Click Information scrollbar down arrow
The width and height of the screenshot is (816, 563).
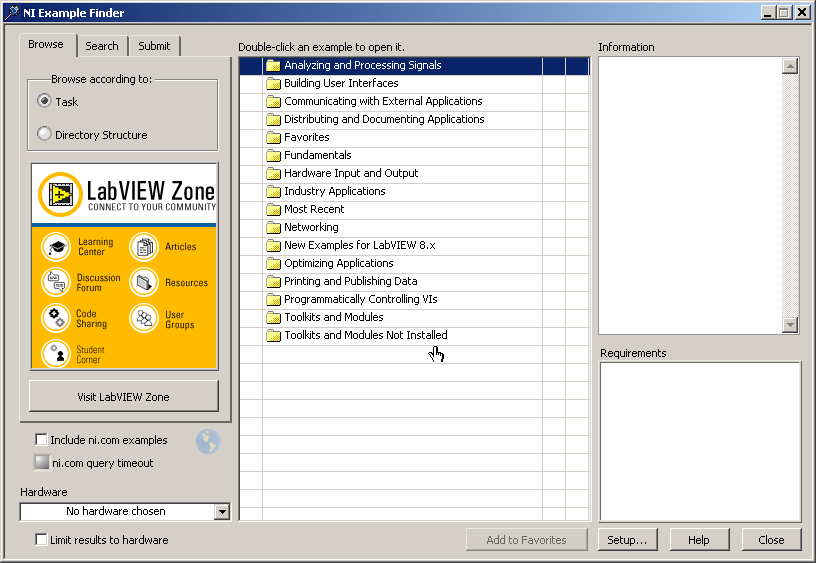[x=790, y=325]
